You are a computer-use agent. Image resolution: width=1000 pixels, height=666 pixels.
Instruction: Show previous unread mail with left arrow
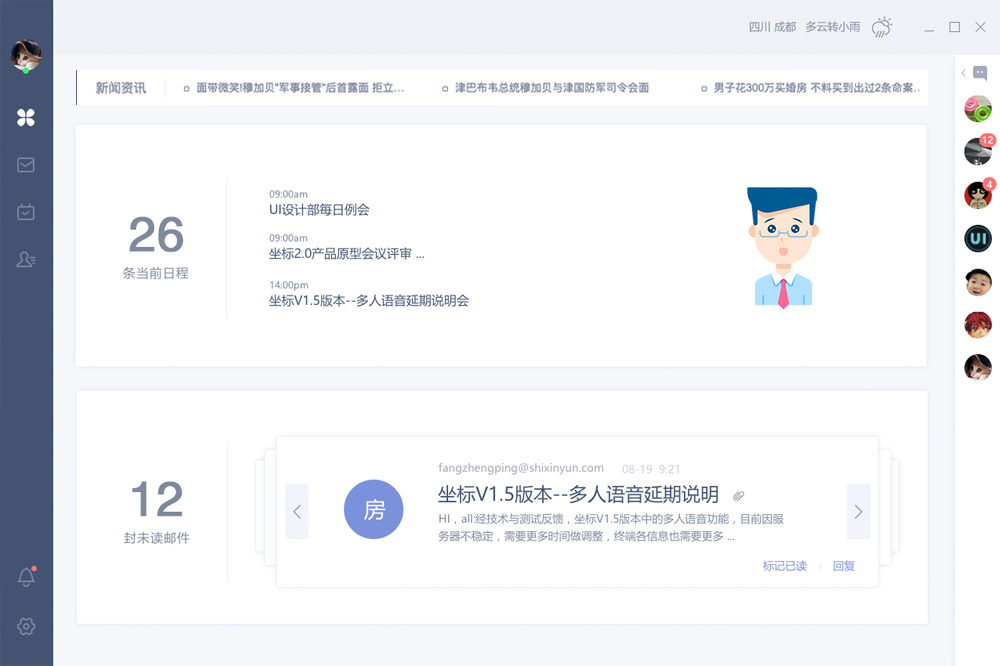coord(297,512)
